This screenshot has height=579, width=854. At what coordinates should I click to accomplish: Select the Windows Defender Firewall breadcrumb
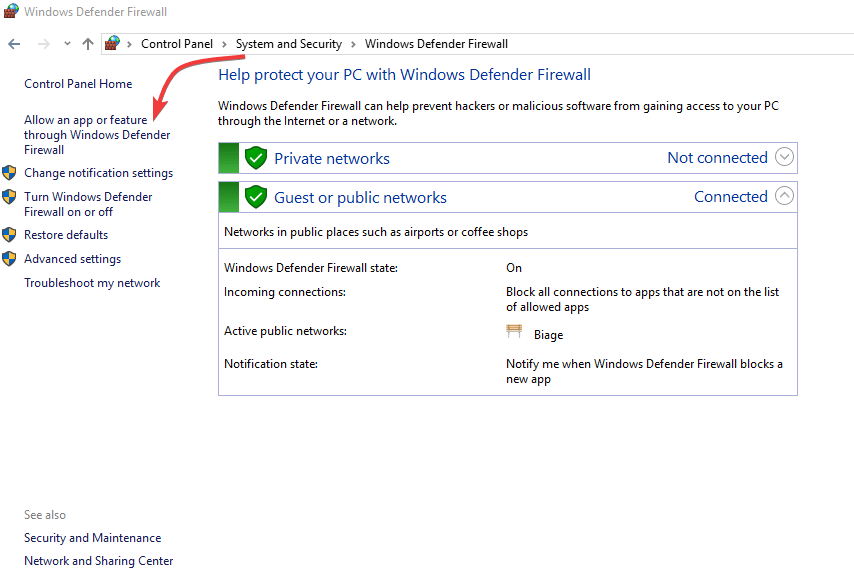[436, 44]
